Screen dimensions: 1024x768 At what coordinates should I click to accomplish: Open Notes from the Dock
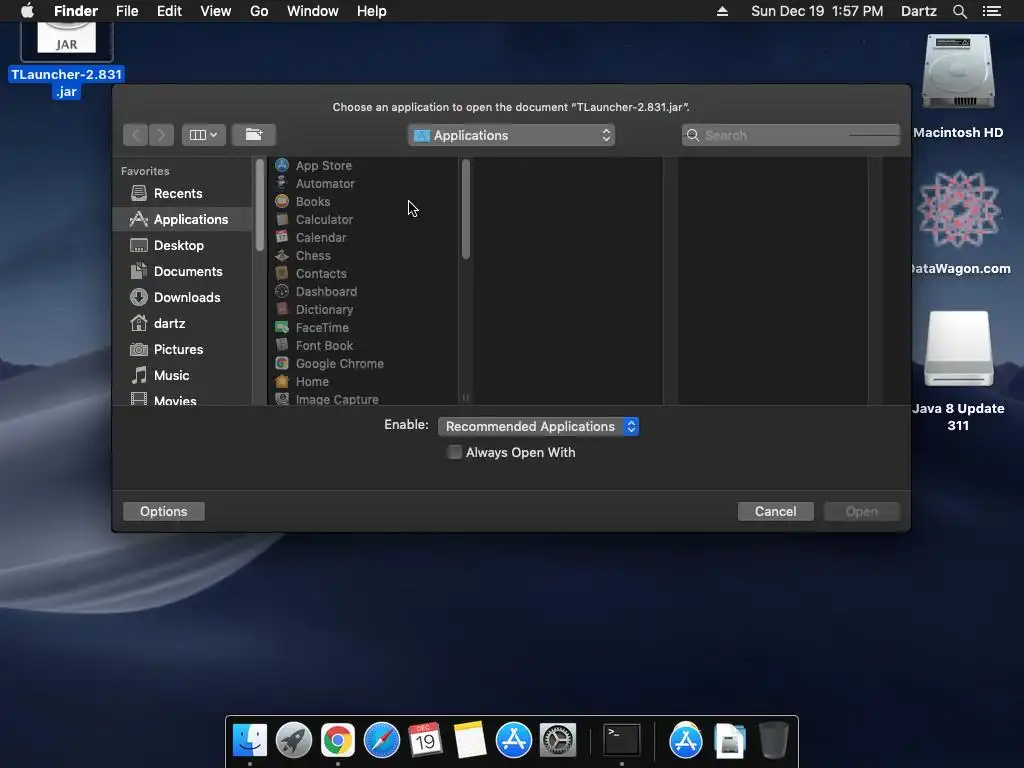[470, 740]
